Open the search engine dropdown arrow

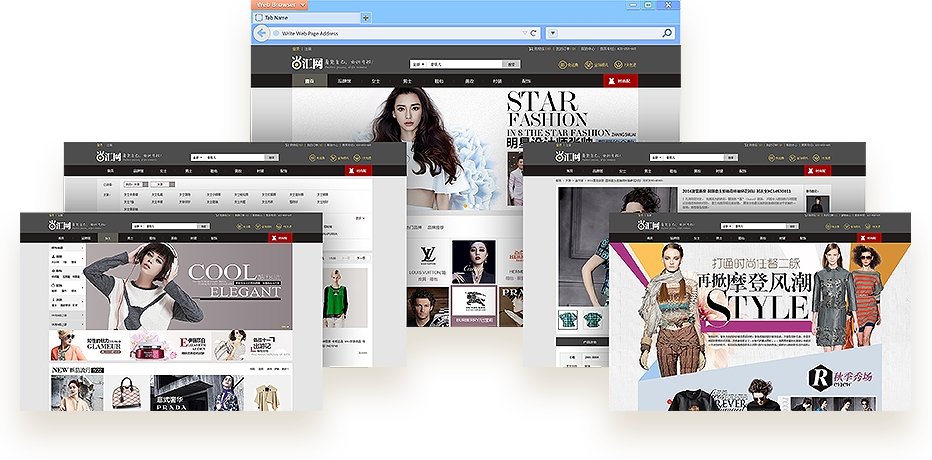553,33
